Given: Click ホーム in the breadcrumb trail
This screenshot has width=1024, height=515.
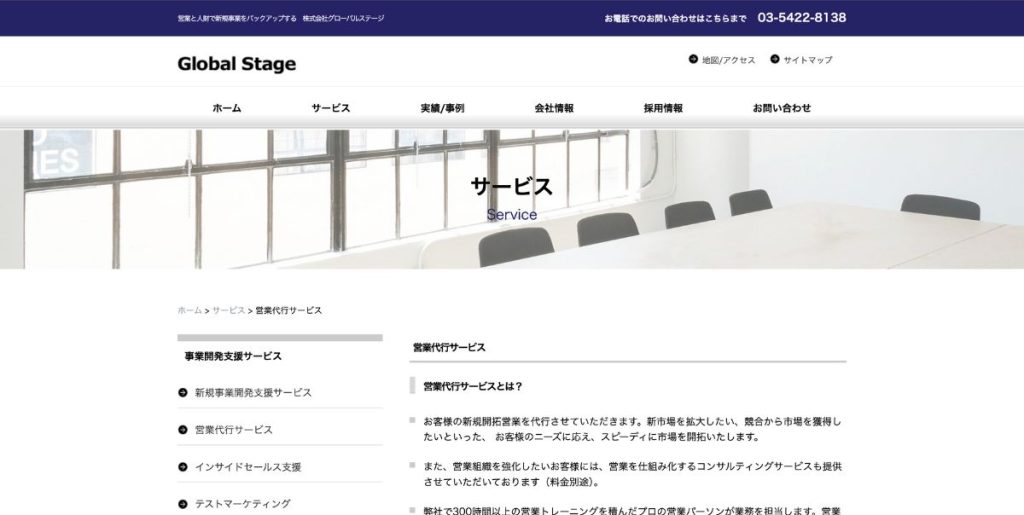Looking at the screenshot, I should pyautogui.click(x=189, y=311).
